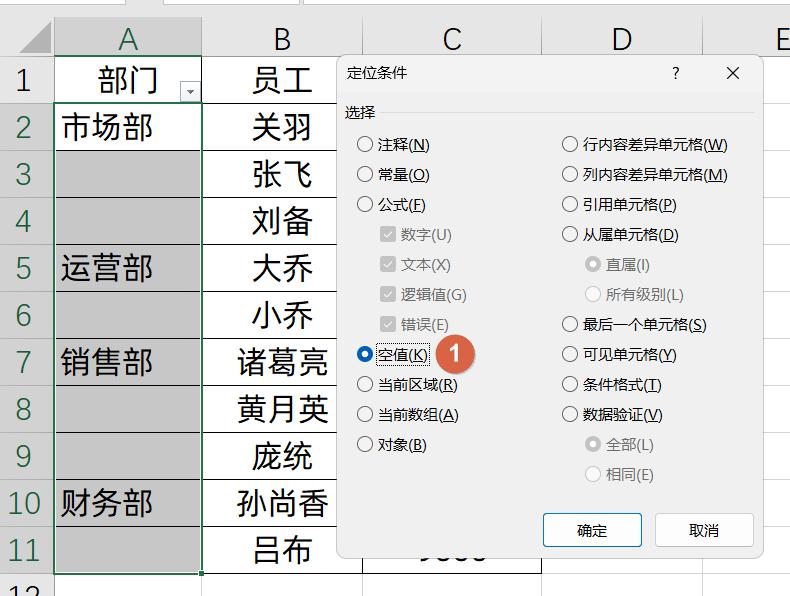Image resolution: width=790 pixels, height=596 pixels.
Task: Click the 张飞 cell
Action: click(270, 174)
